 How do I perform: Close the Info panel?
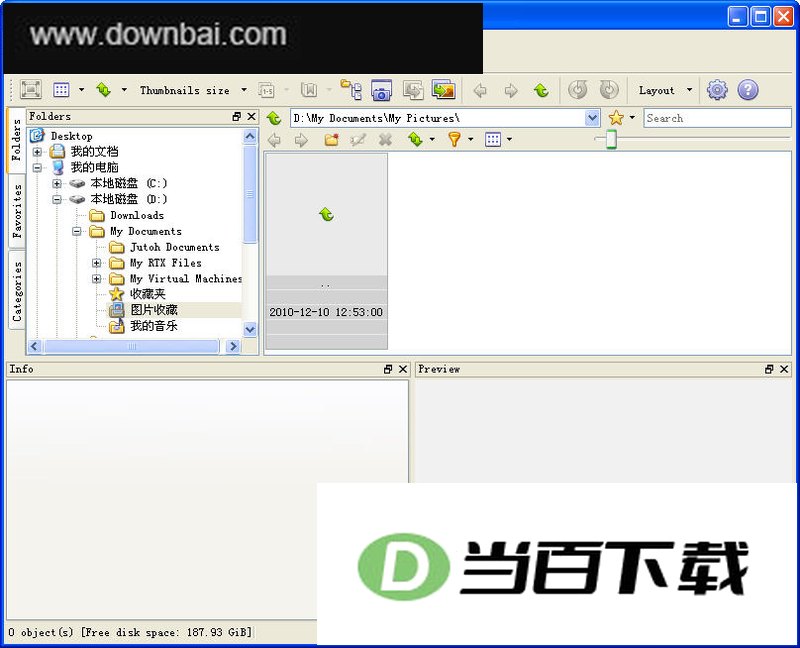tap(403, 369)
